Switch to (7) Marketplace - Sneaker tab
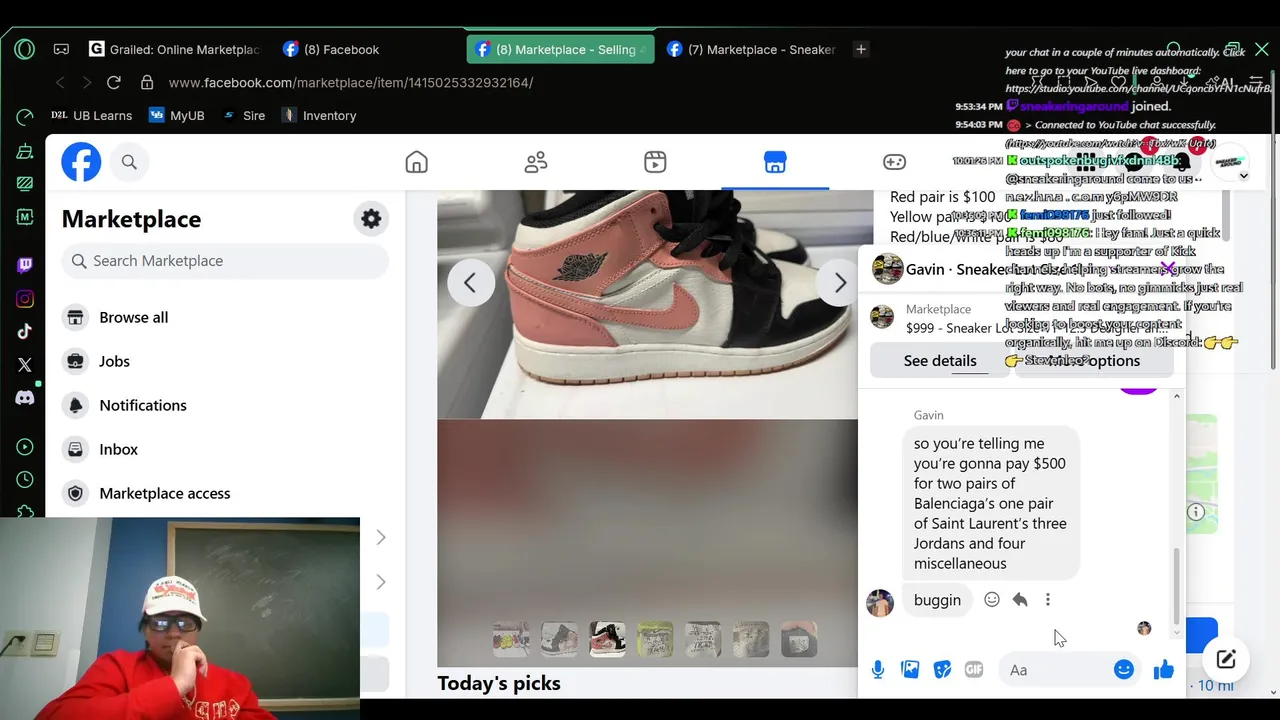 point(752,49)
